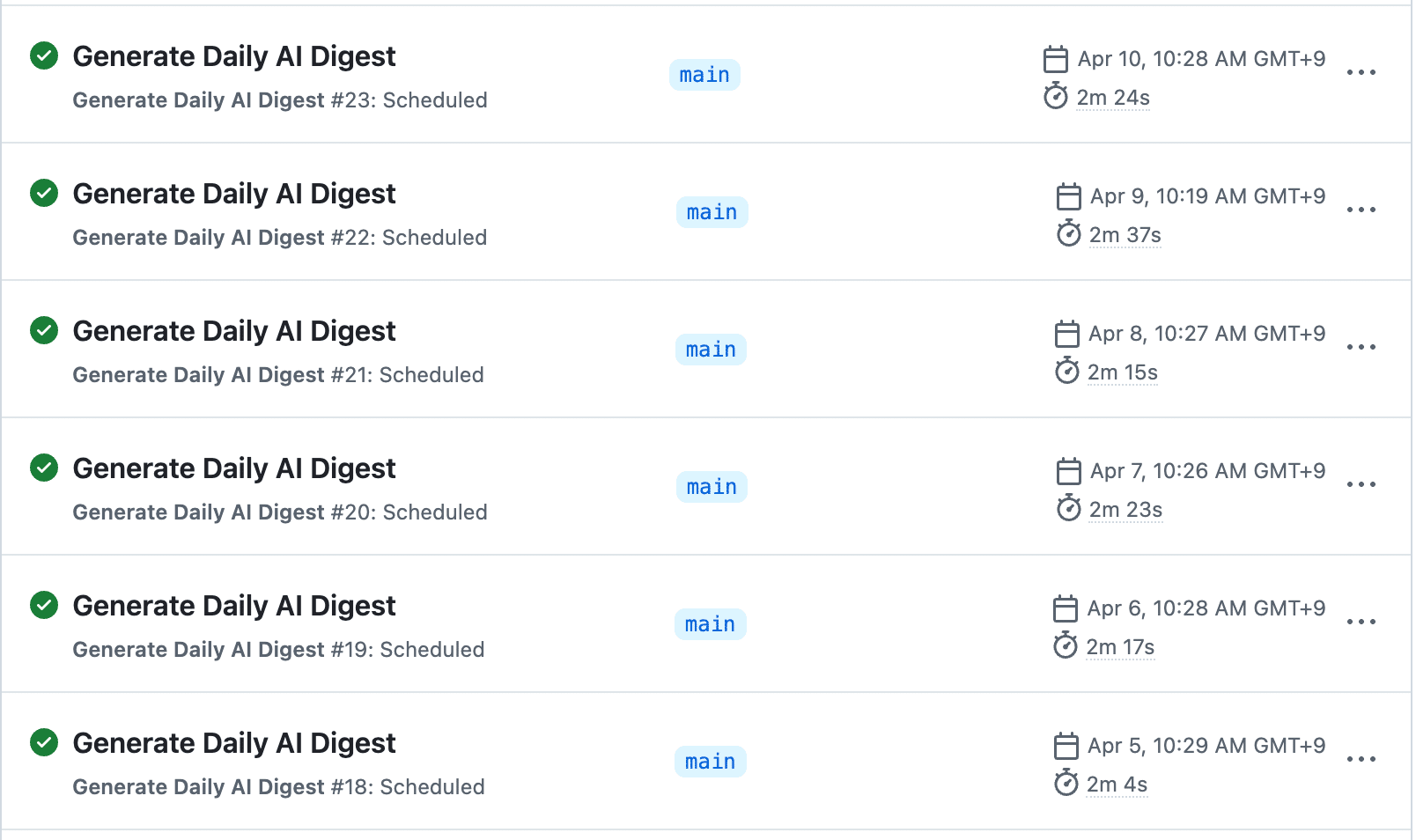Click green success icon for run #20
Screen dimensions: 1416x840
click(x=44, y=468)
